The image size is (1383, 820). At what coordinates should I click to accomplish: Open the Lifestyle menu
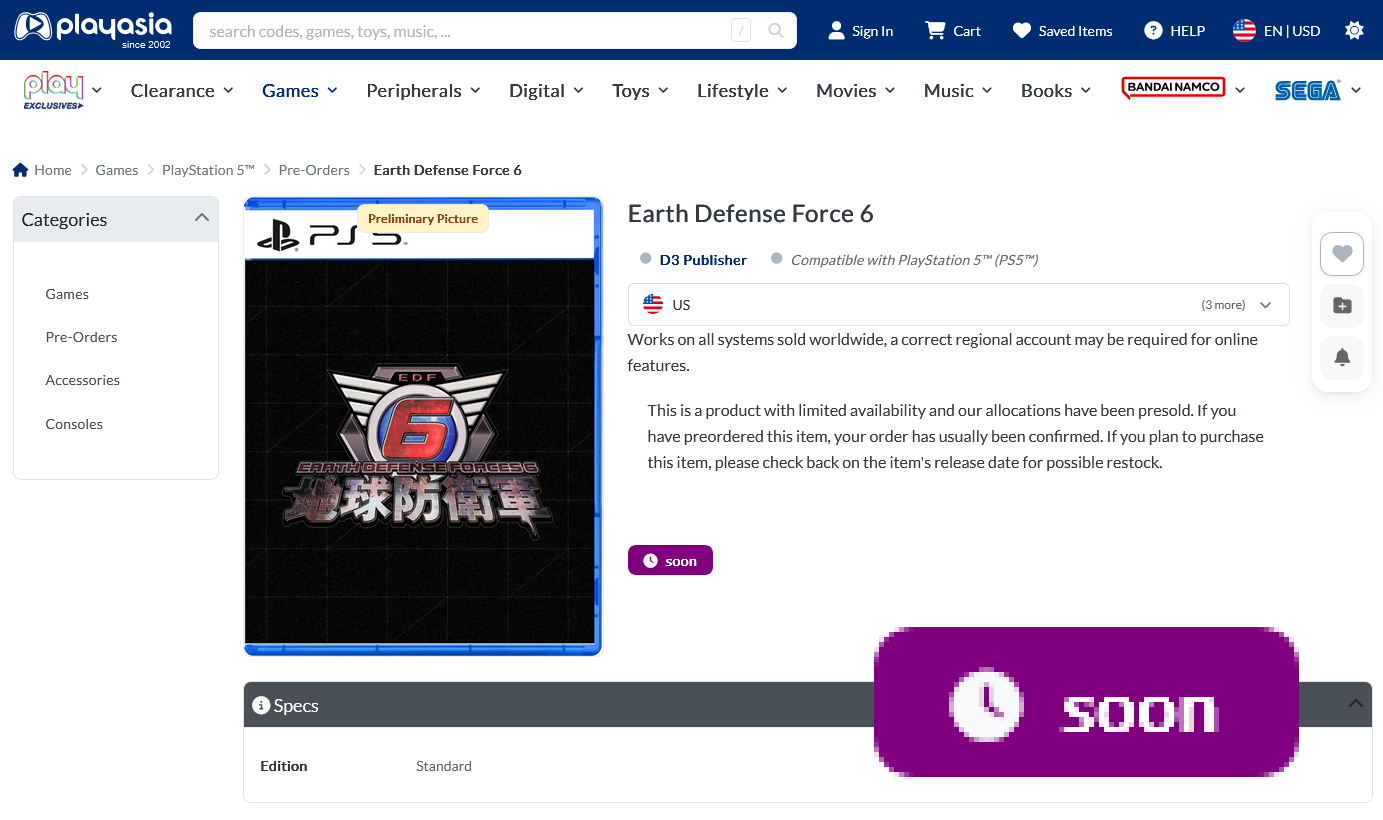743,90
